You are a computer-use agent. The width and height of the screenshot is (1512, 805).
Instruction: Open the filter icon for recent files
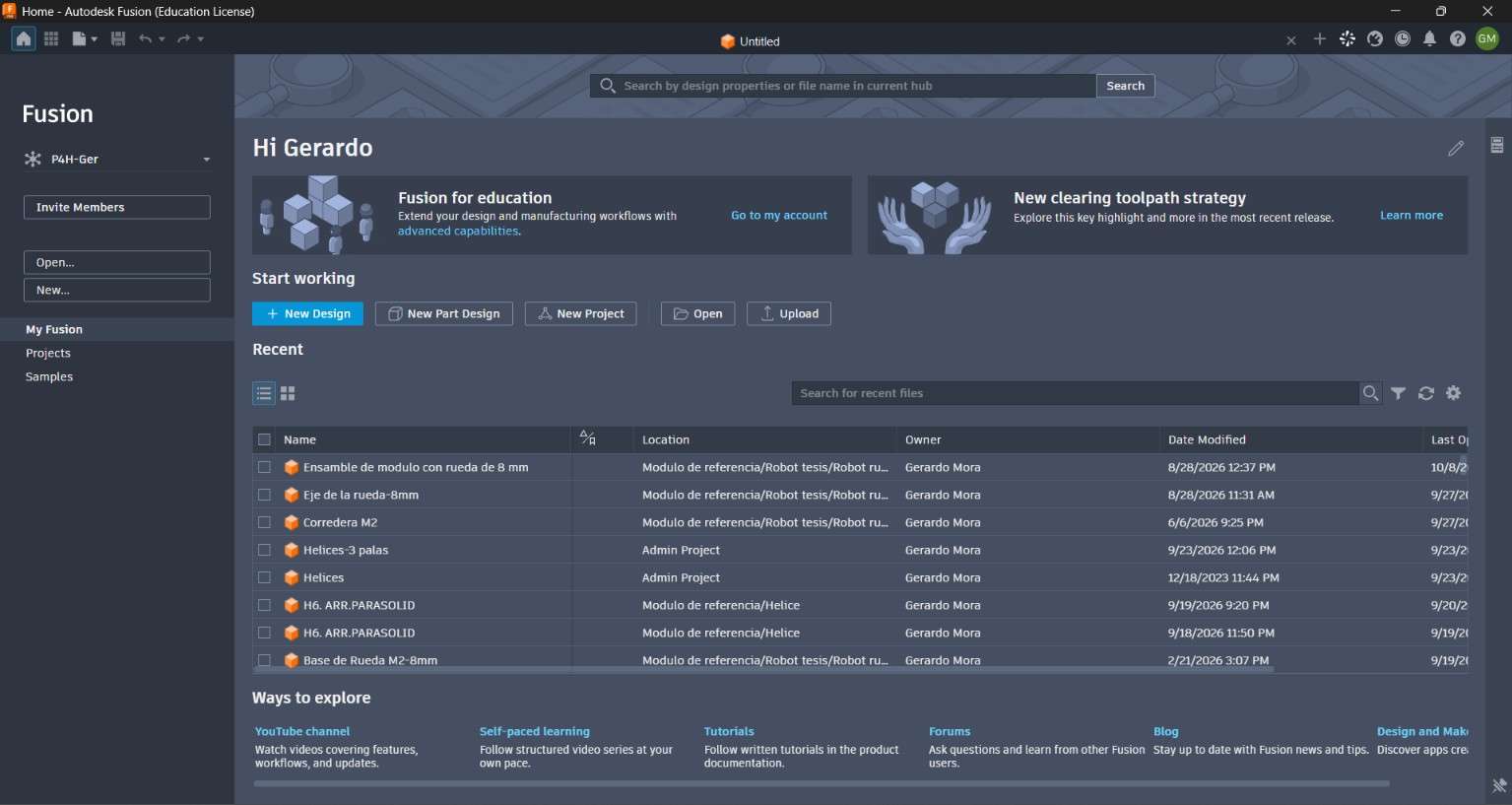[1399, 393]
